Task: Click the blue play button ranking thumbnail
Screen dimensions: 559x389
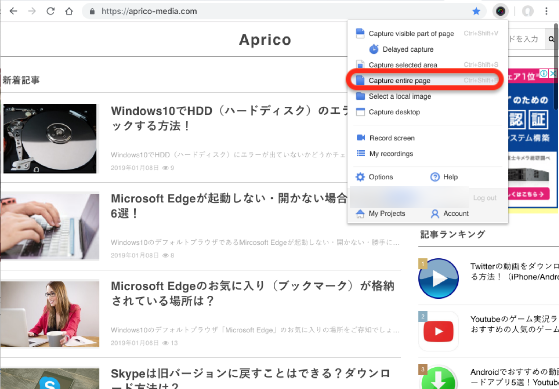Action: click(438, 278)
